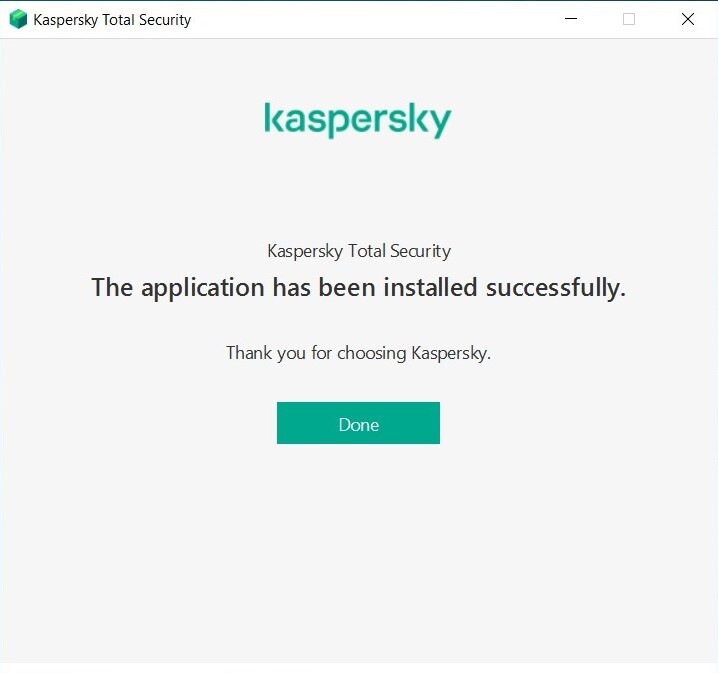Click the Thank you for choosing Kaspersky message
The height and width of the screenshot is (673, 718).
[358, 353]
